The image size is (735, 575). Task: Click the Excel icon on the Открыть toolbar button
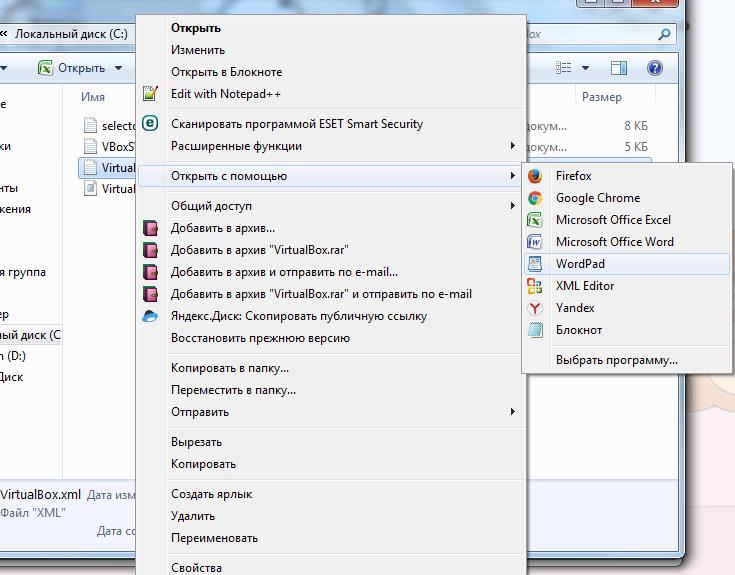coord(45,68)
